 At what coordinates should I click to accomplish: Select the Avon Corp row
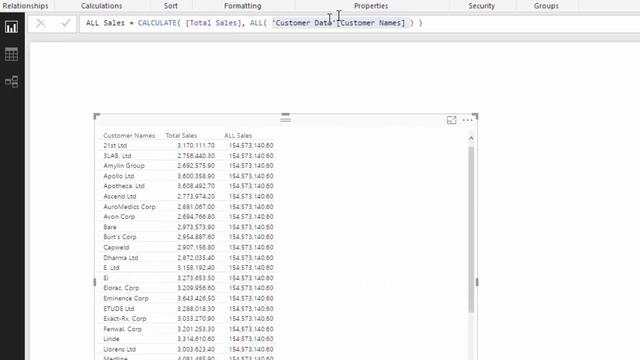coord(188,217)
